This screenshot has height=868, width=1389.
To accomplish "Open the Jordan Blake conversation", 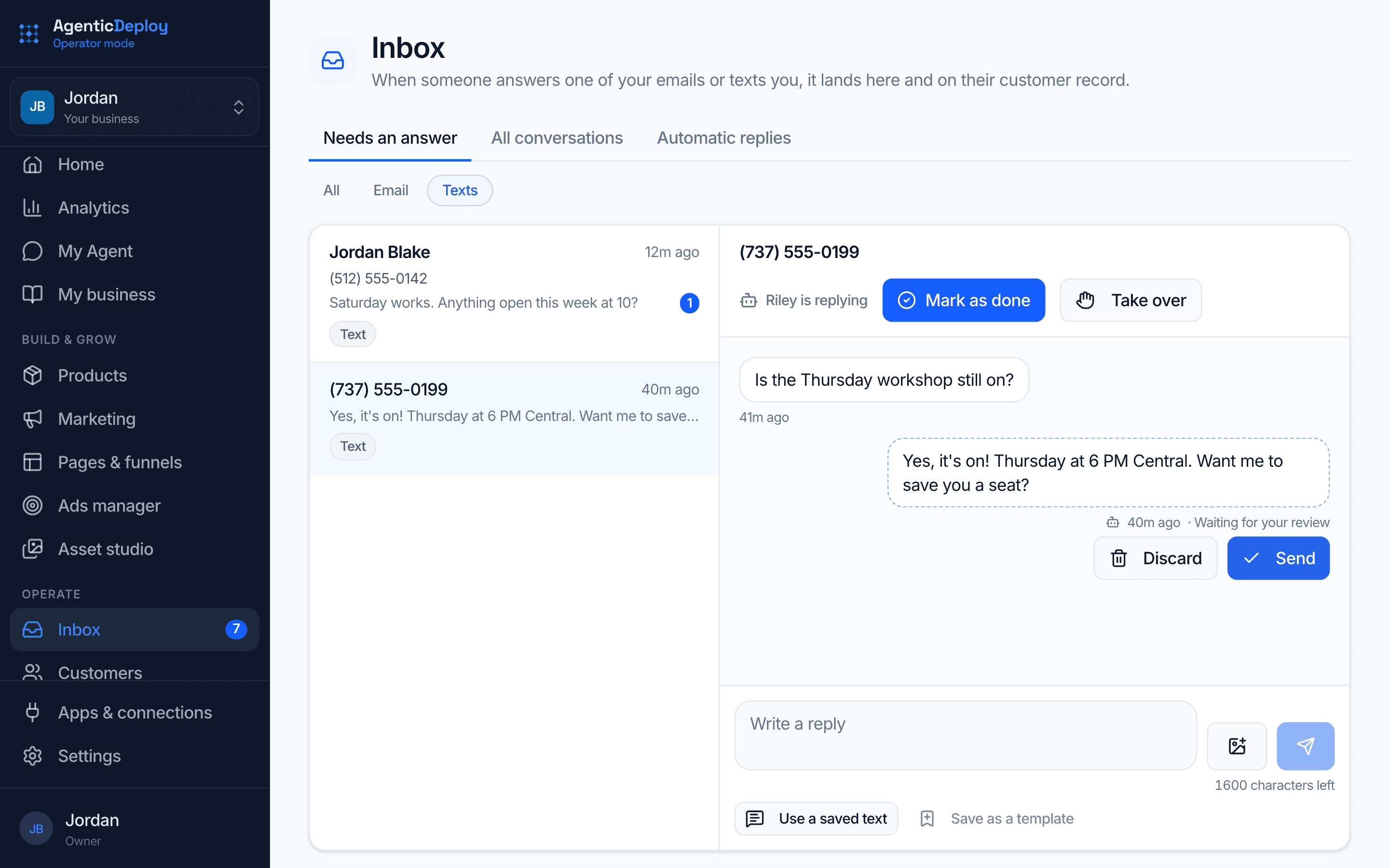I will [514, 293].
